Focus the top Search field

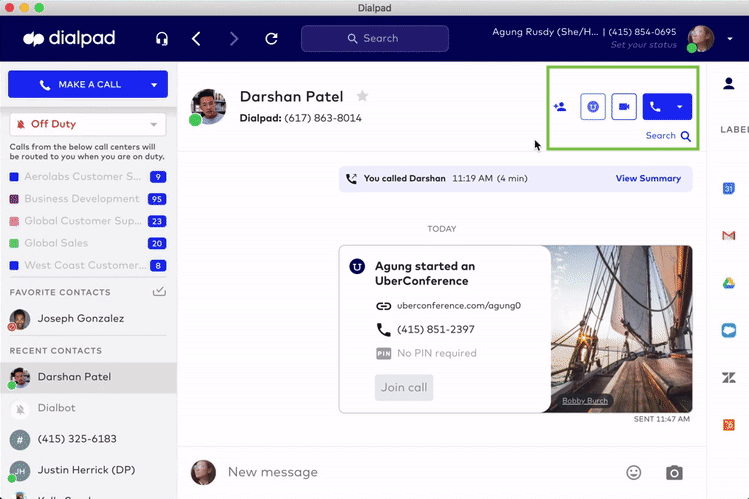click(374, 38)
